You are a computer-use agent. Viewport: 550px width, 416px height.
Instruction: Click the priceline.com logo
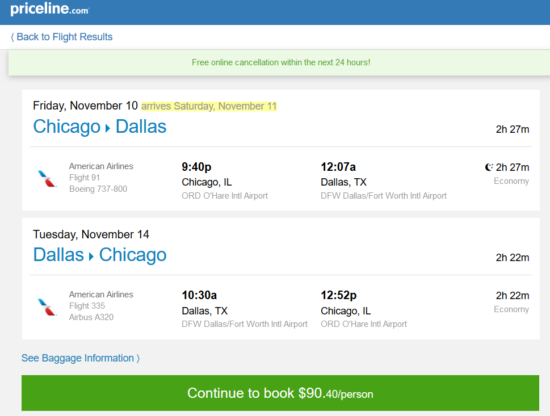tap(49, 9)
